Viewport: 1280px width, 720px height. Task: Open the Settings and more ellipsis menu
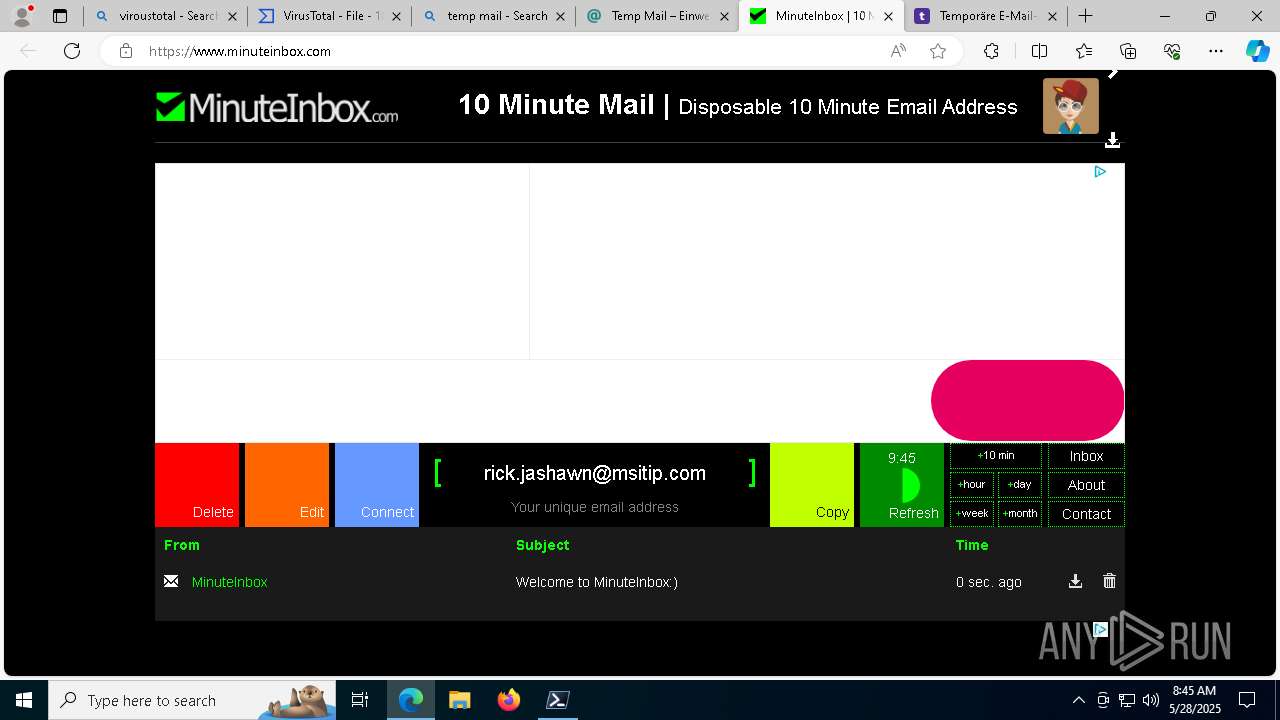point(1216,51)
